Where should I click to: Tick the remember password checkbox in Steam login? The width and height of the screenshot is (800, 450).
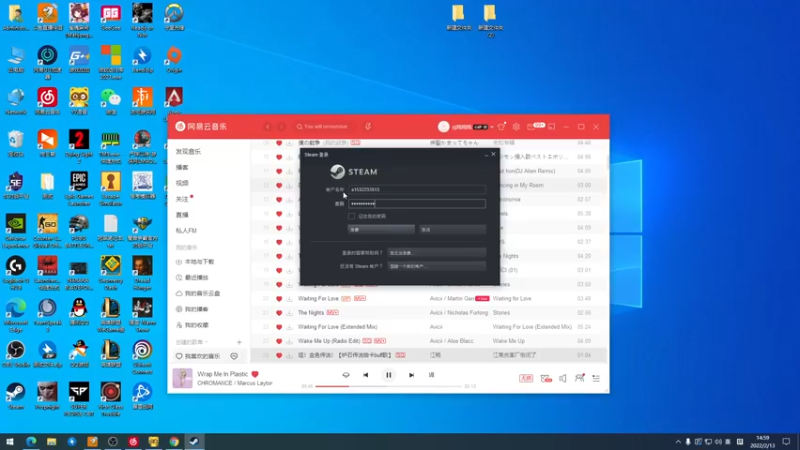(352, 216)
